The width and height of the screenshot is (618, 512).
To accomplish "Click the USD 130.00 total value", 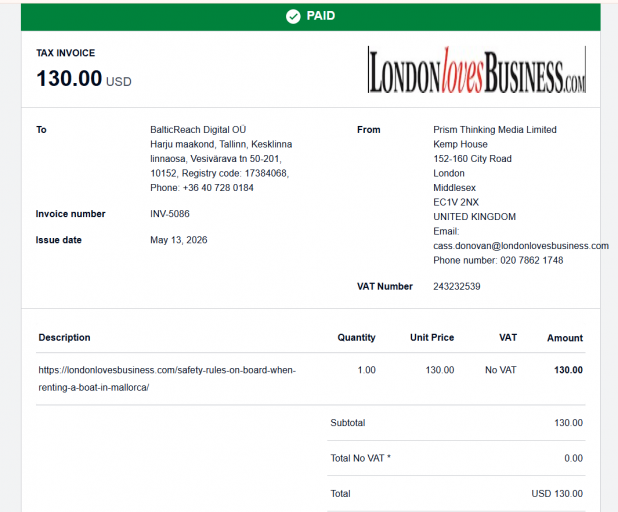I will [x=557, y=494].
